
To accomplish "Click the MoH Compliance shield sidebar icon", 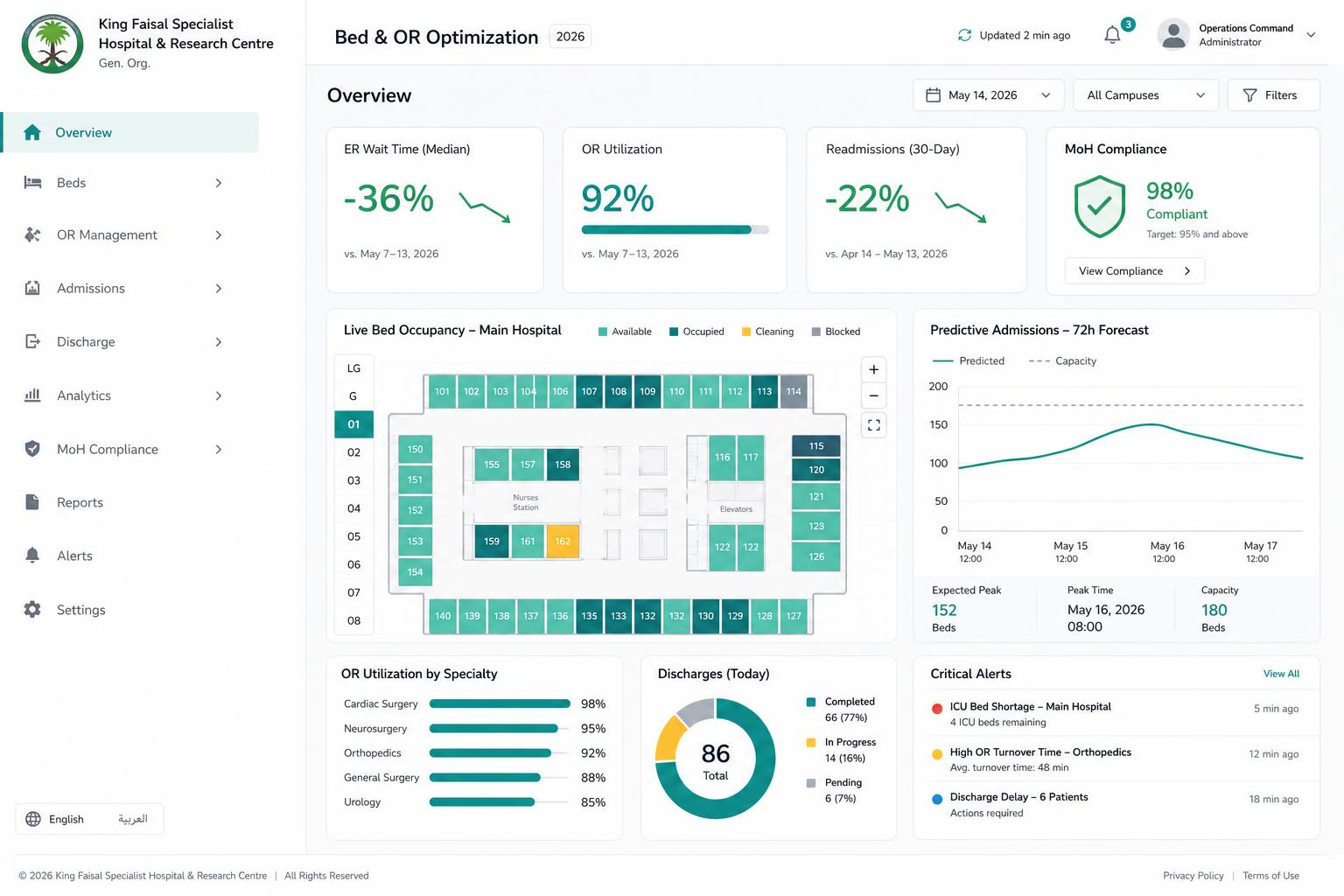I will pos(32,449).
